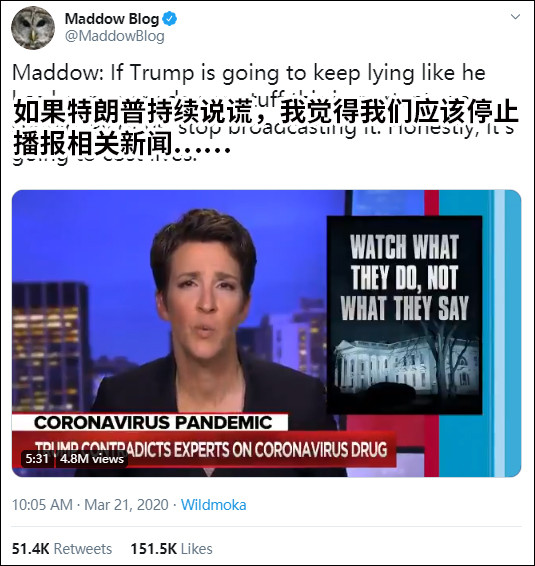Click the blue verified badge
This screenshot has width=535, height=566.
pos(169,18)
